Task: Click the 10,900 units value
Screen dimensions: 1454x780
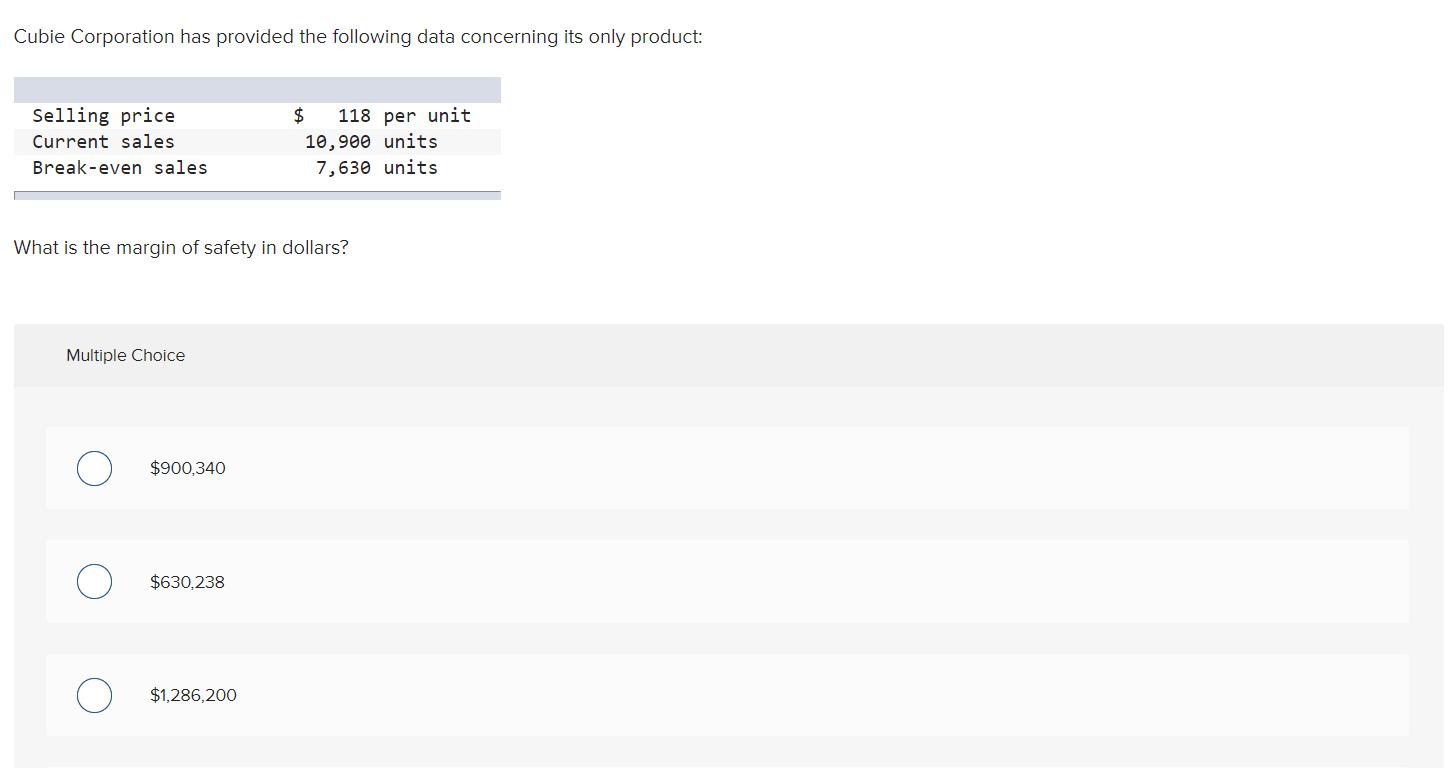Action: (371, 142)
